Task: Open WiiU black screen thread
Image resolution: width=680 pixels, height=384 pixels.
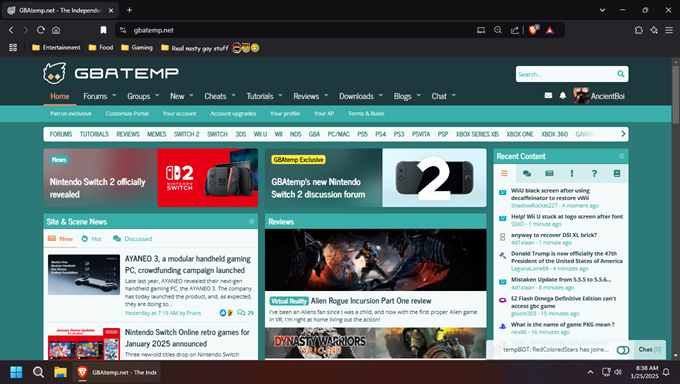Action: pyautogui.click(x=550, y=194)
